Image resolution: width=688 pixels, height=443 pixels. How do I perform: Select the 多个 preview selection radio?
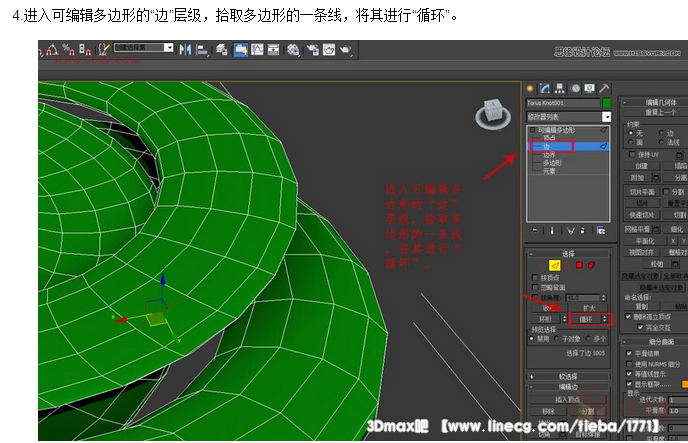(x=588, y=339)
